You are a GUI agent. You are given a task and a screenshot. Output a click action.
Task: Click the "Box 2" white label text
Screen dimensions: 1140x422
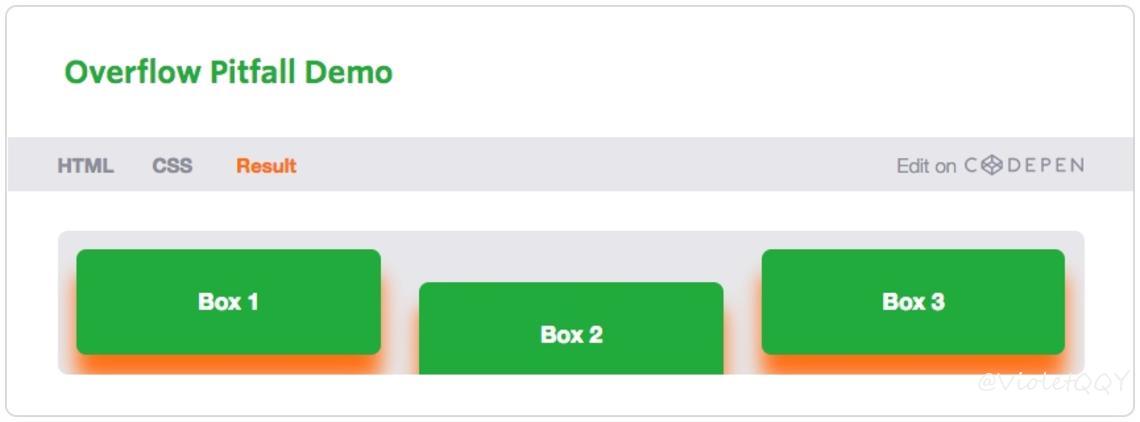click(571, 335)
